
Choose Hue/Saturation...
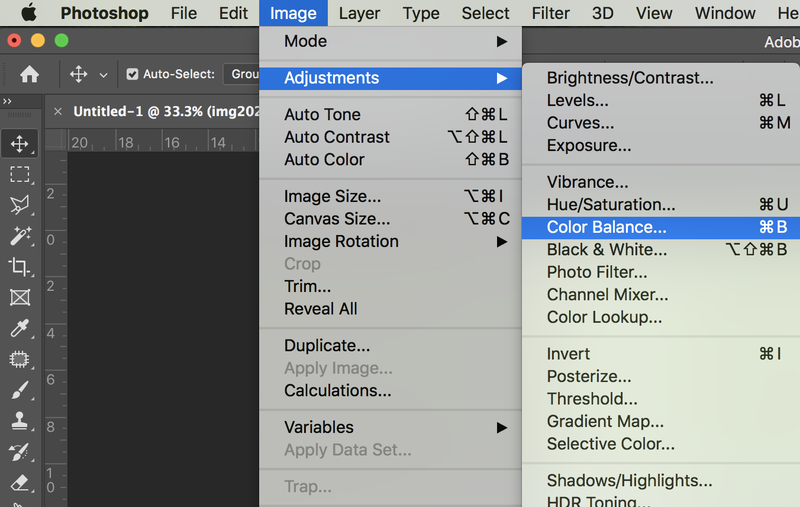coord(661,204)
